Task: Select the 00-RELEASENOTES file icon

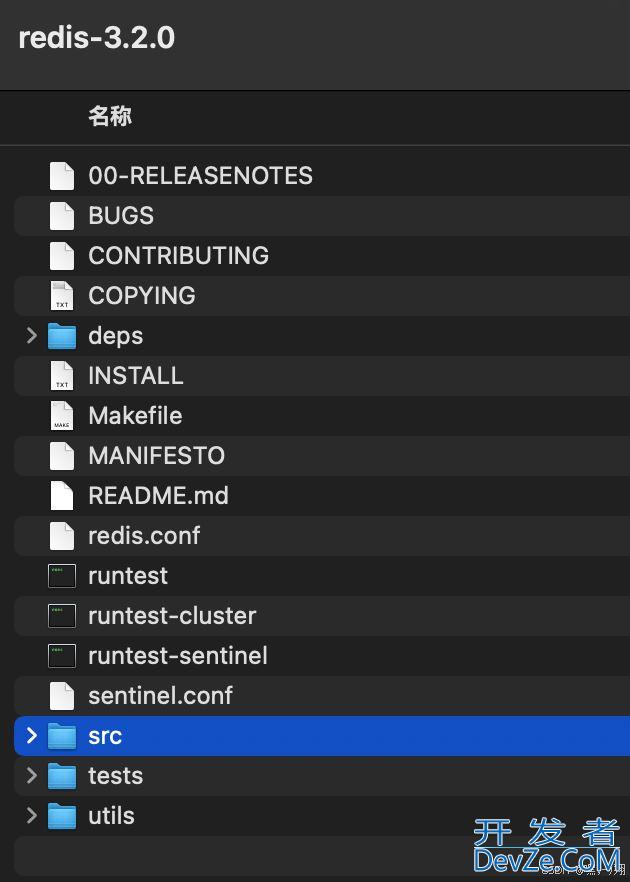Action: (x=62, y=176)
